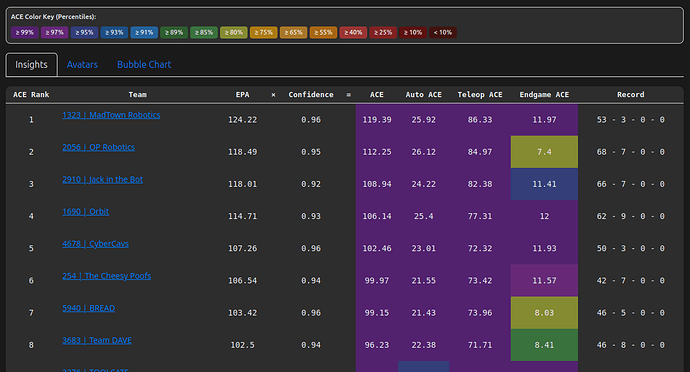Viewport: 690px width, 372px height.
Task: Select the Record column header
Action: point(631,95)
